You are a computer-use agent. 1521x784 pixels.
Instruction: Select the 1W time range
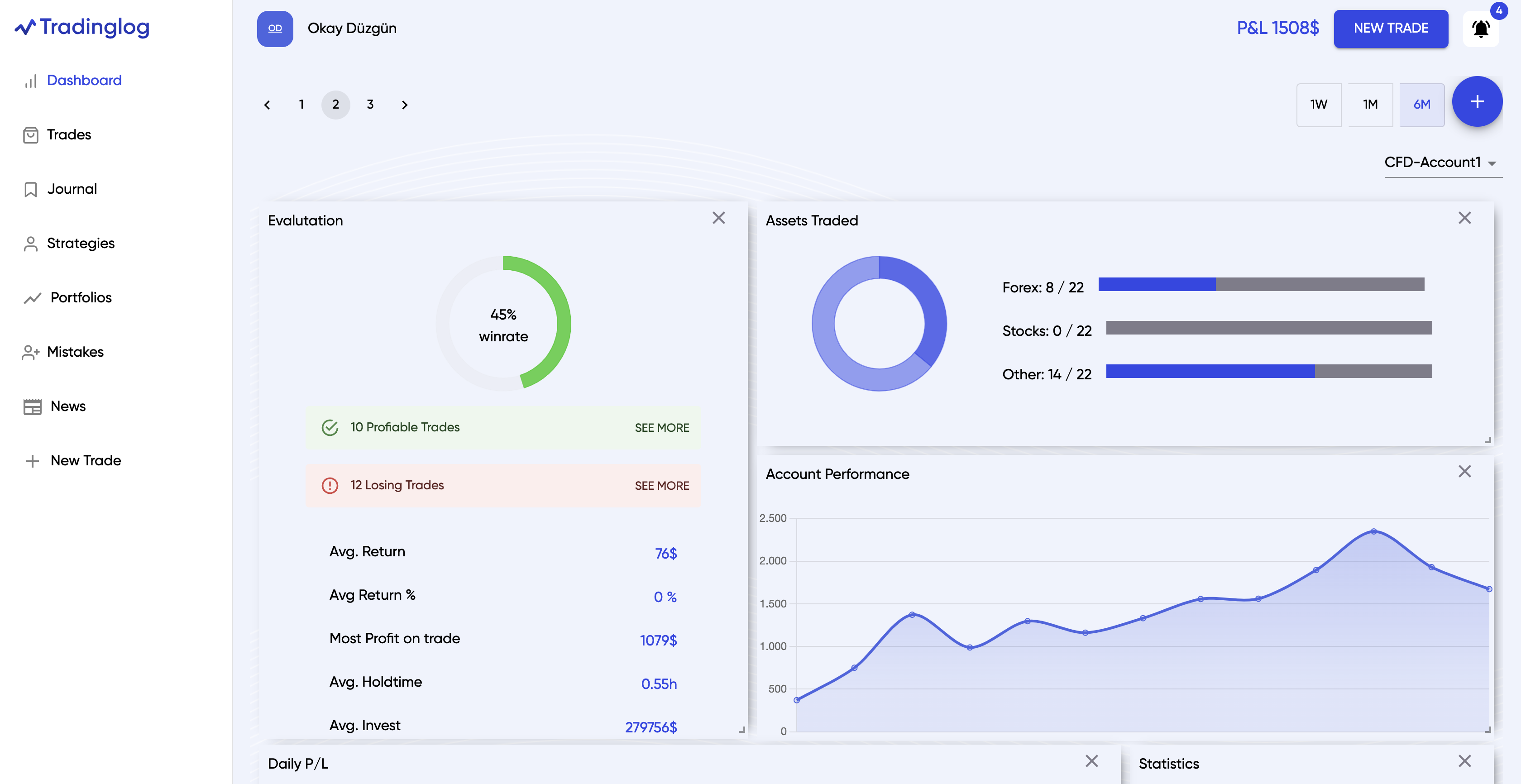[1318, 105]
